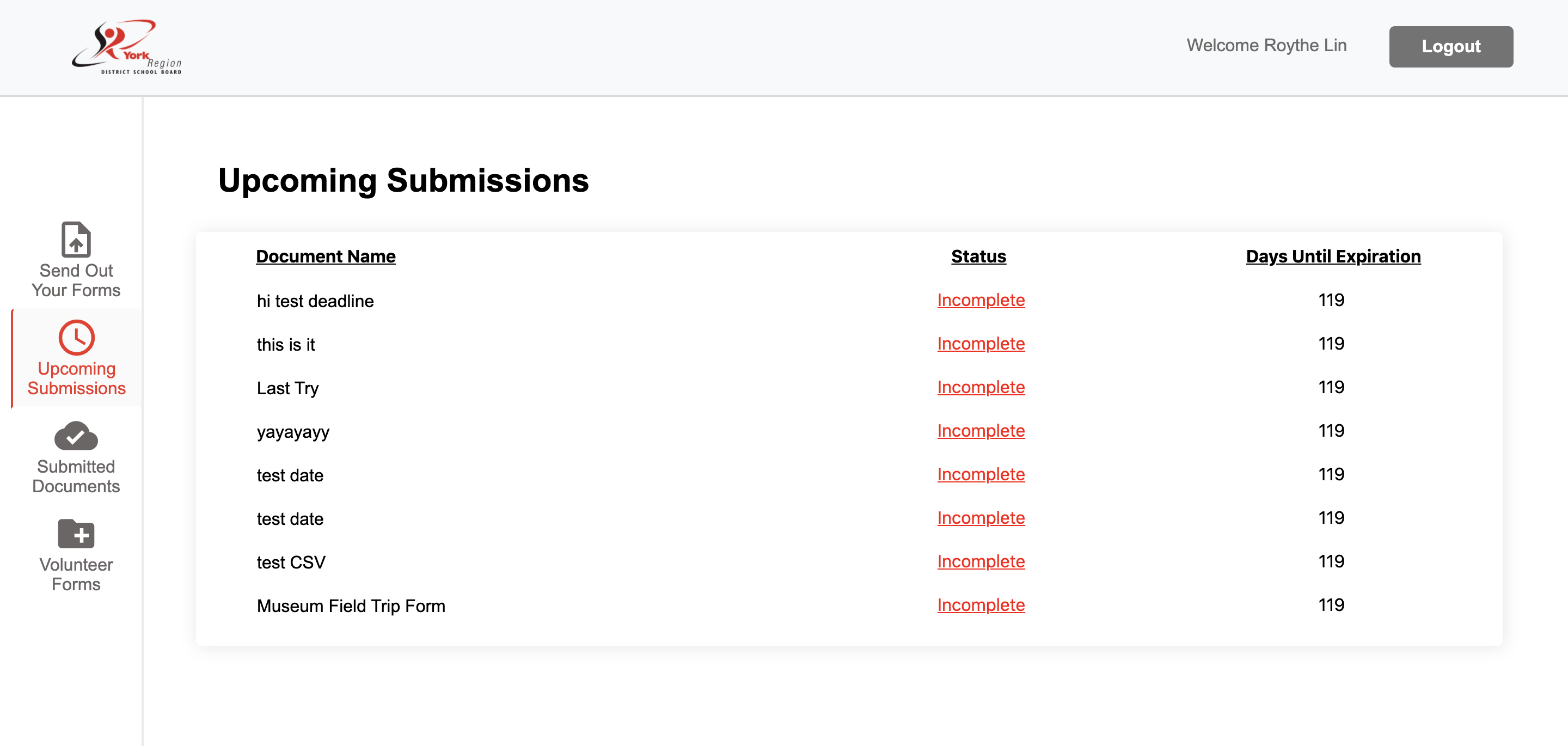Open Incomplete status for hi test deadline

(x=981, y=300)
